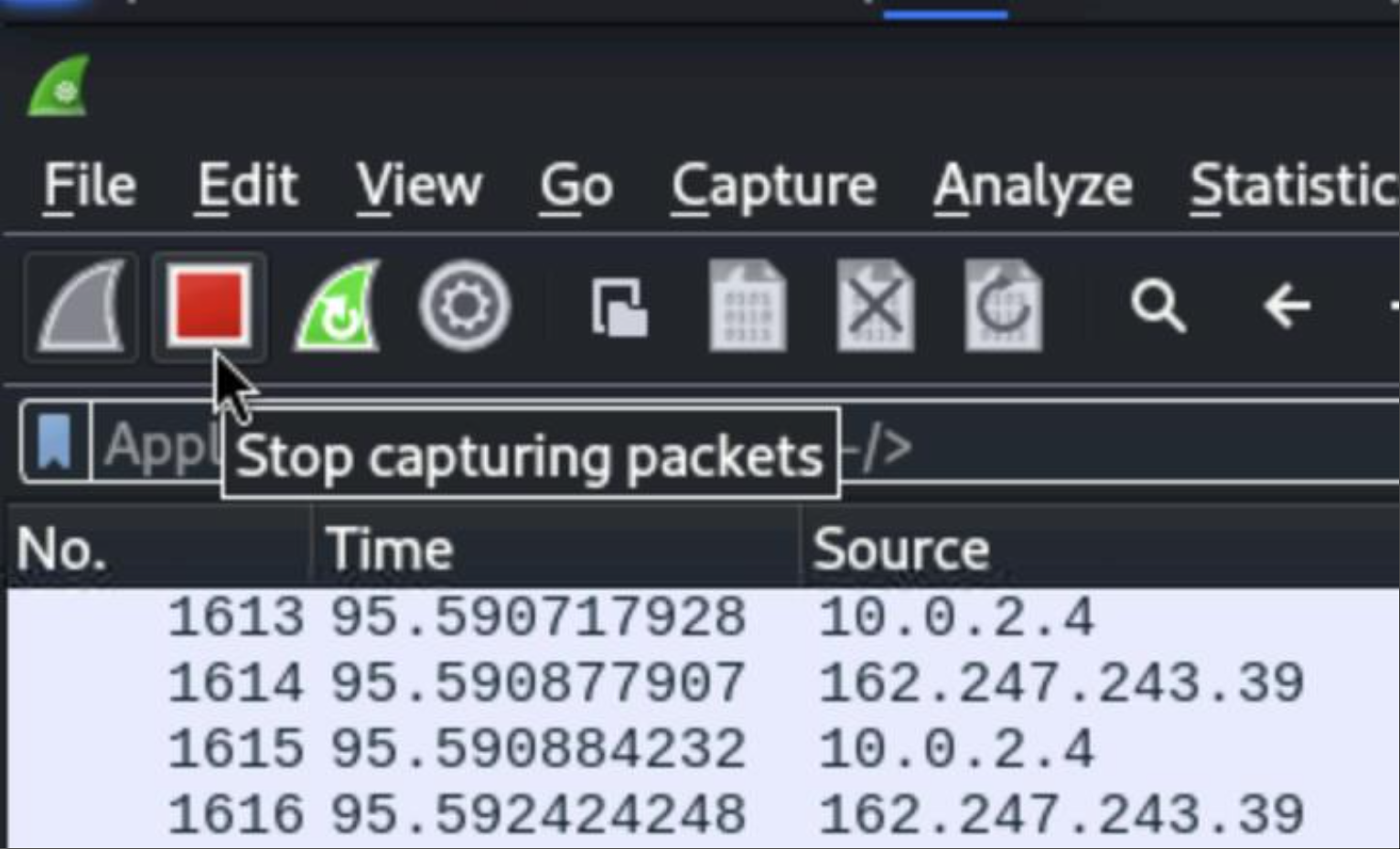Click source 162.247.243.39 in packet 1614
The width and height of the screenshot is (1400, 849).
pos(1061,683)
